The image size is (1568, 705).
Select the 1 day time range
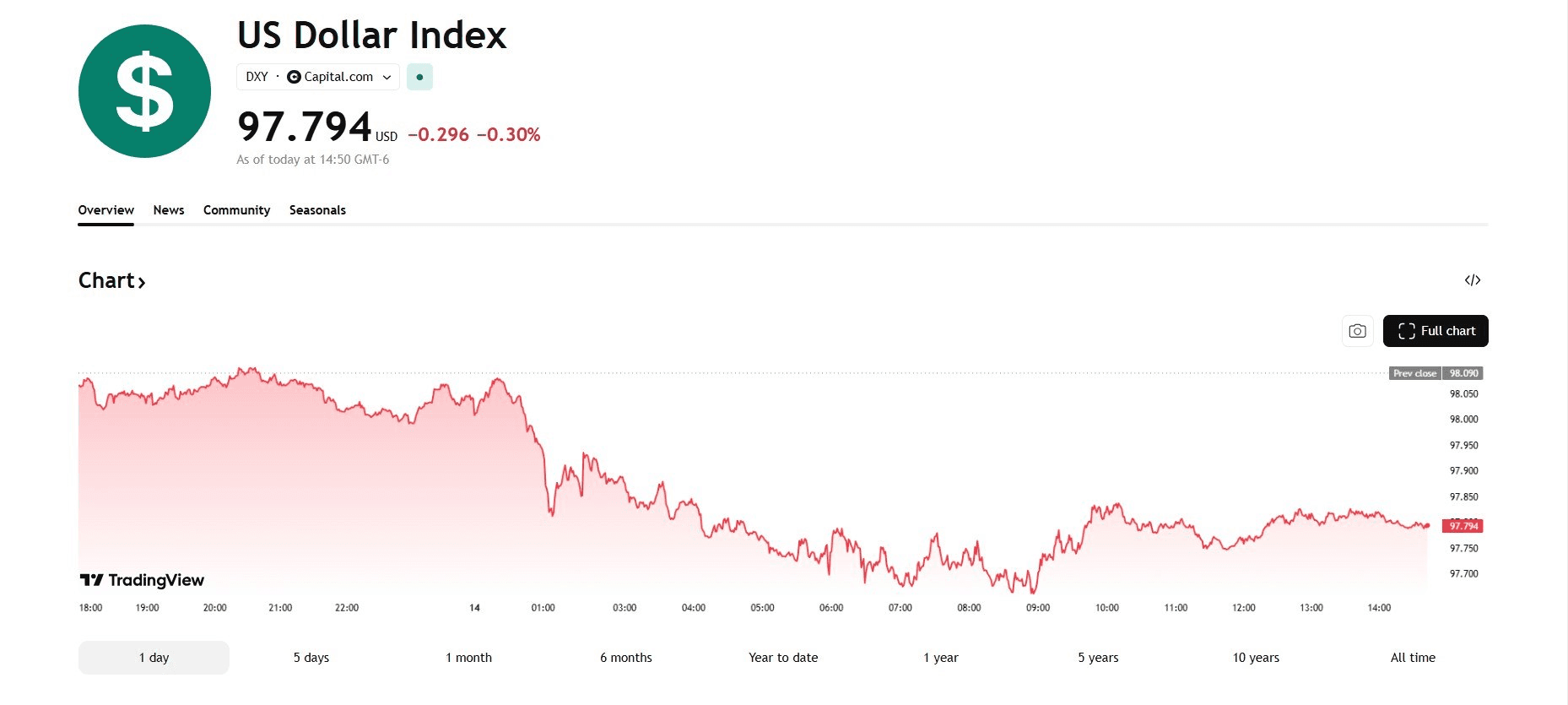[x=154, y=658]
